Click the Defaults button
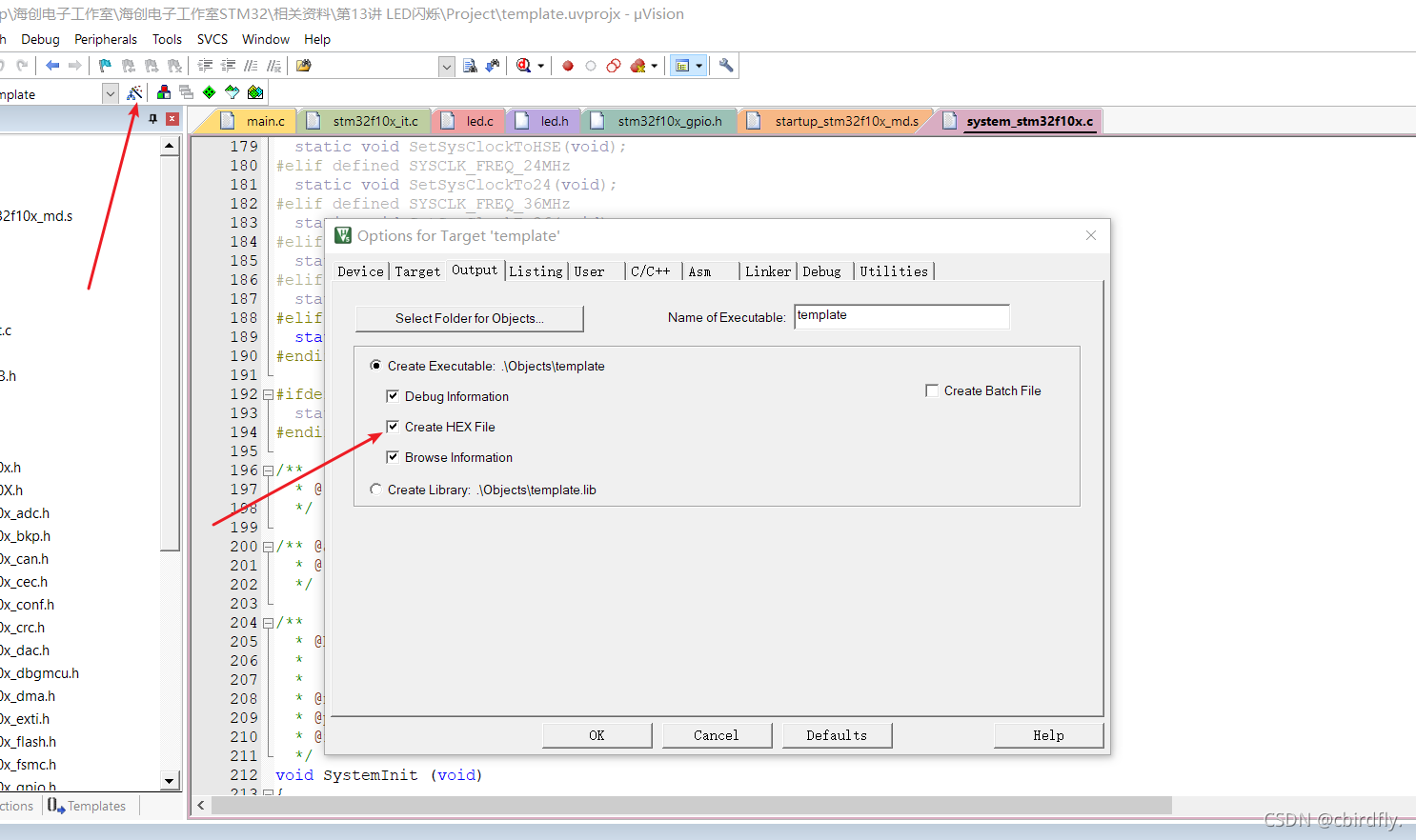 coord(837,735)
